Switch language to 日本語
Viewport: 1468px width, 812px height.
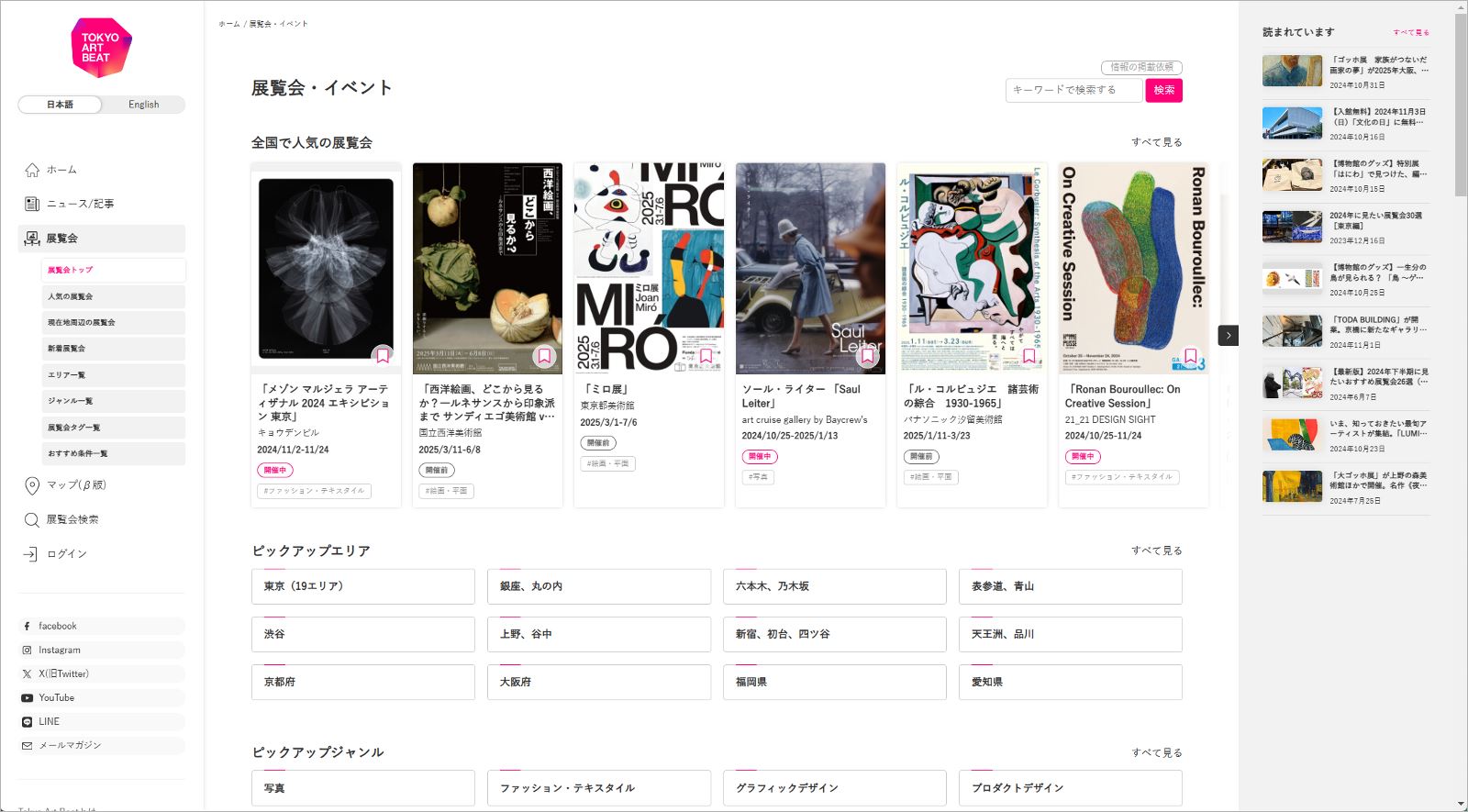point(60,105)
